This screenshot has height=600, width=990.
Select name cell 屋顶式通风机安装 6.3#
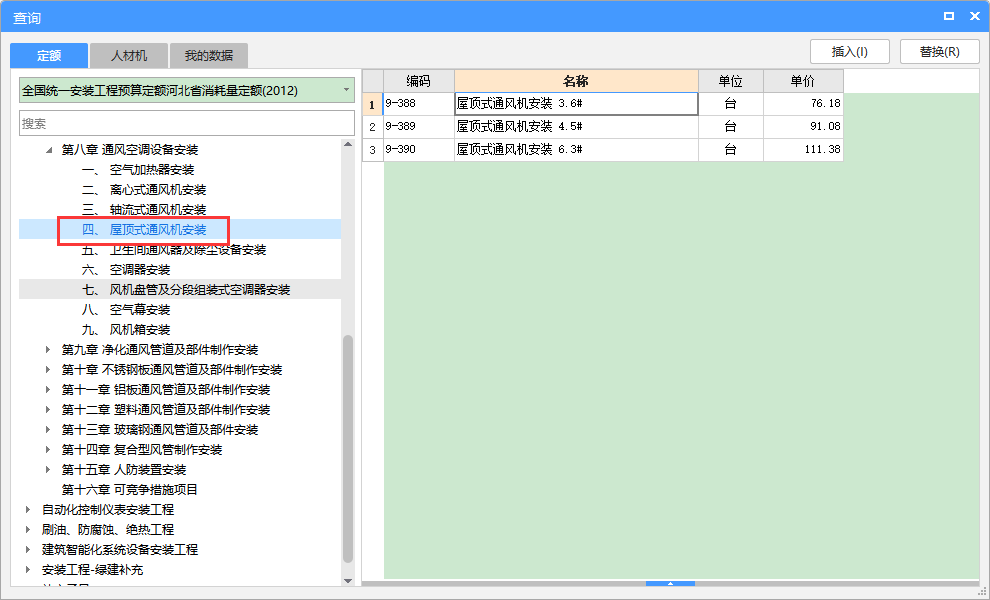[576, 150]
